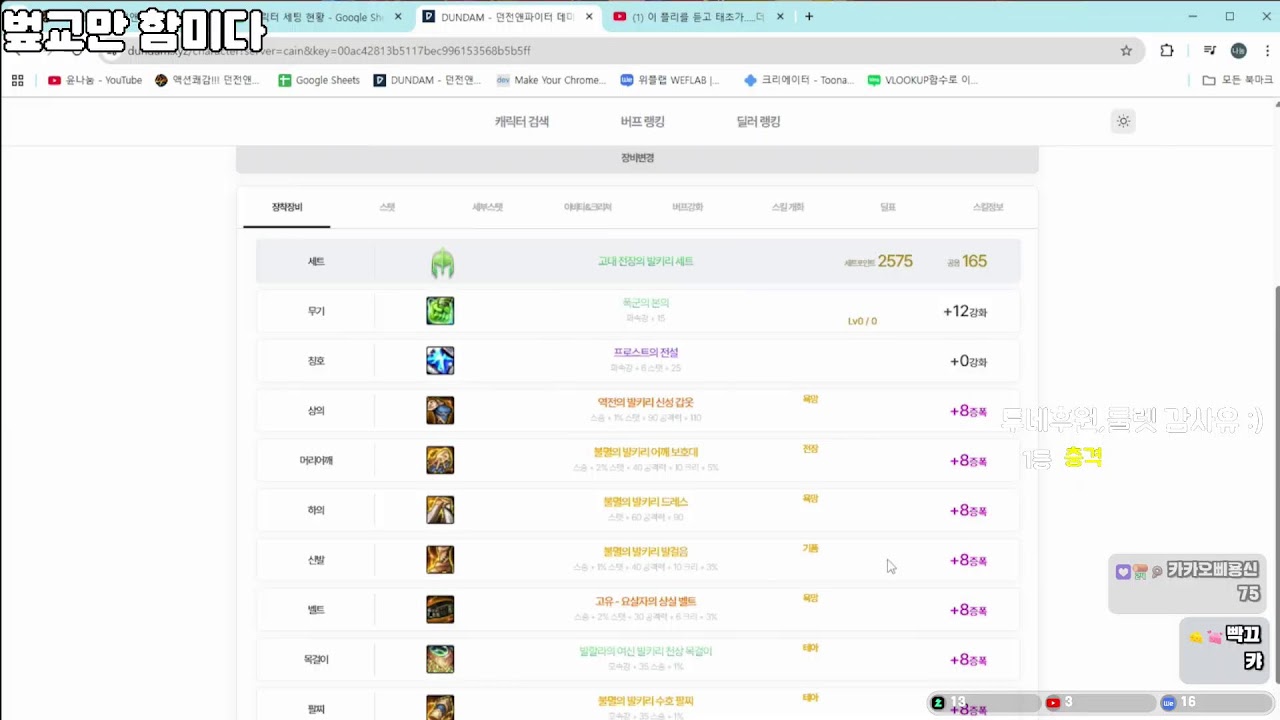
Task: Click the +12강화 weapon reinforcement value
Action: tap(965, 312)
